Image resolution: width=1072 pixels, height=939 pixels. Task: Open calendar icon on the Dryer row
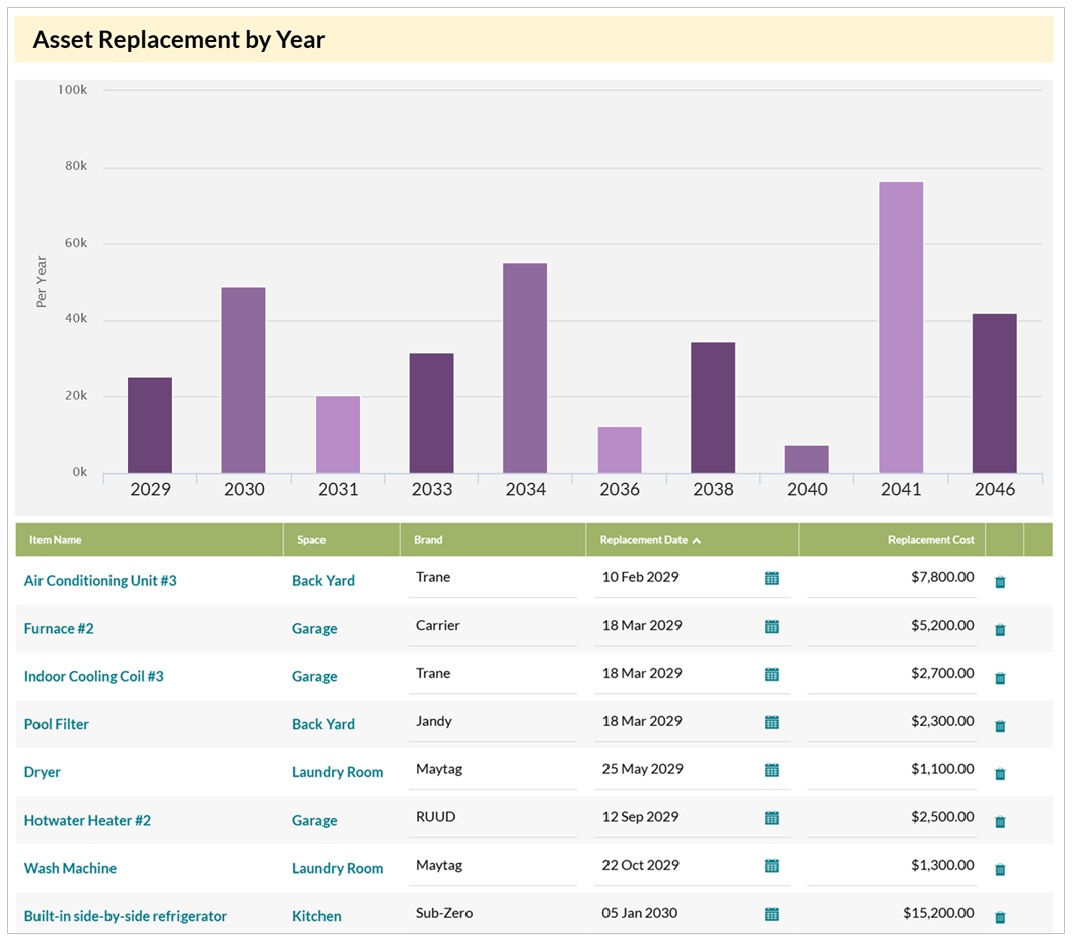tap(771, 769)
